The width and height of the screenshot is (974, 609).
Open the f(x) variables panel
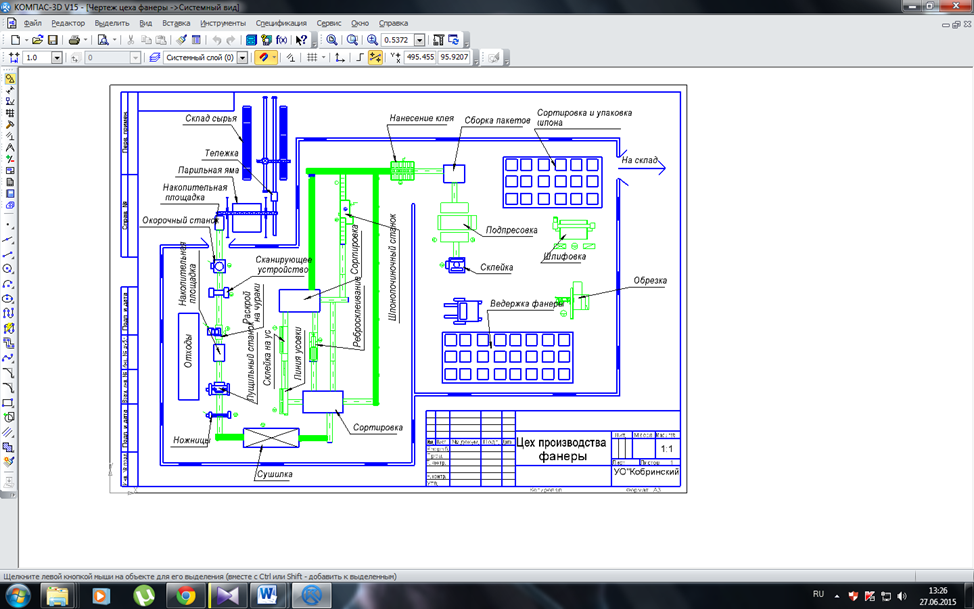tap(283, 40)
